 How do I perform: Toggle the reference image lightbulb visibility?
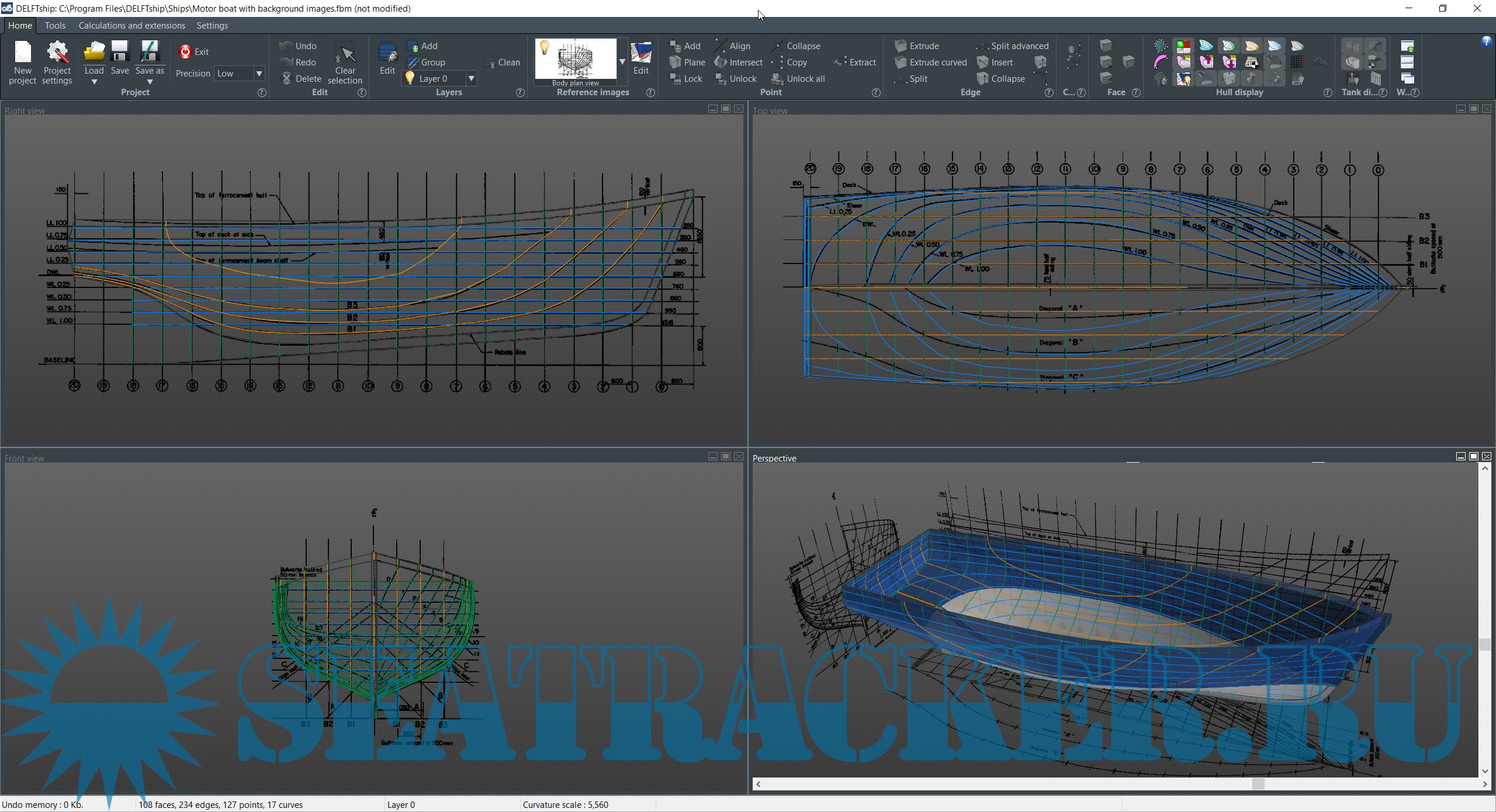coord(545,48)
